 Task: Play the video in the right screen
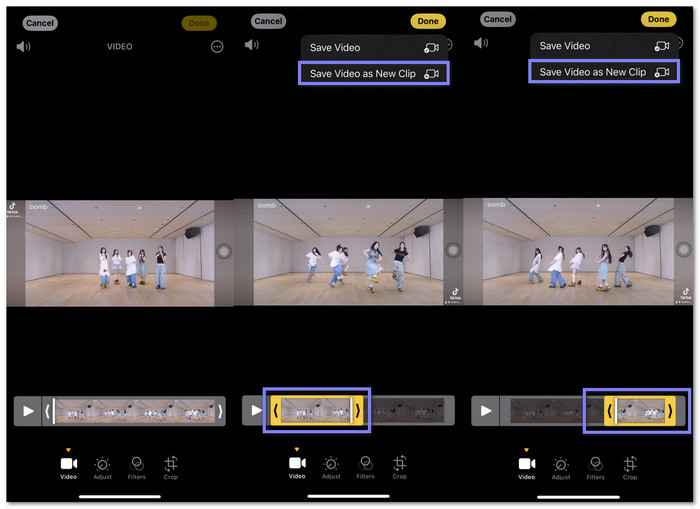pos(486,410)
